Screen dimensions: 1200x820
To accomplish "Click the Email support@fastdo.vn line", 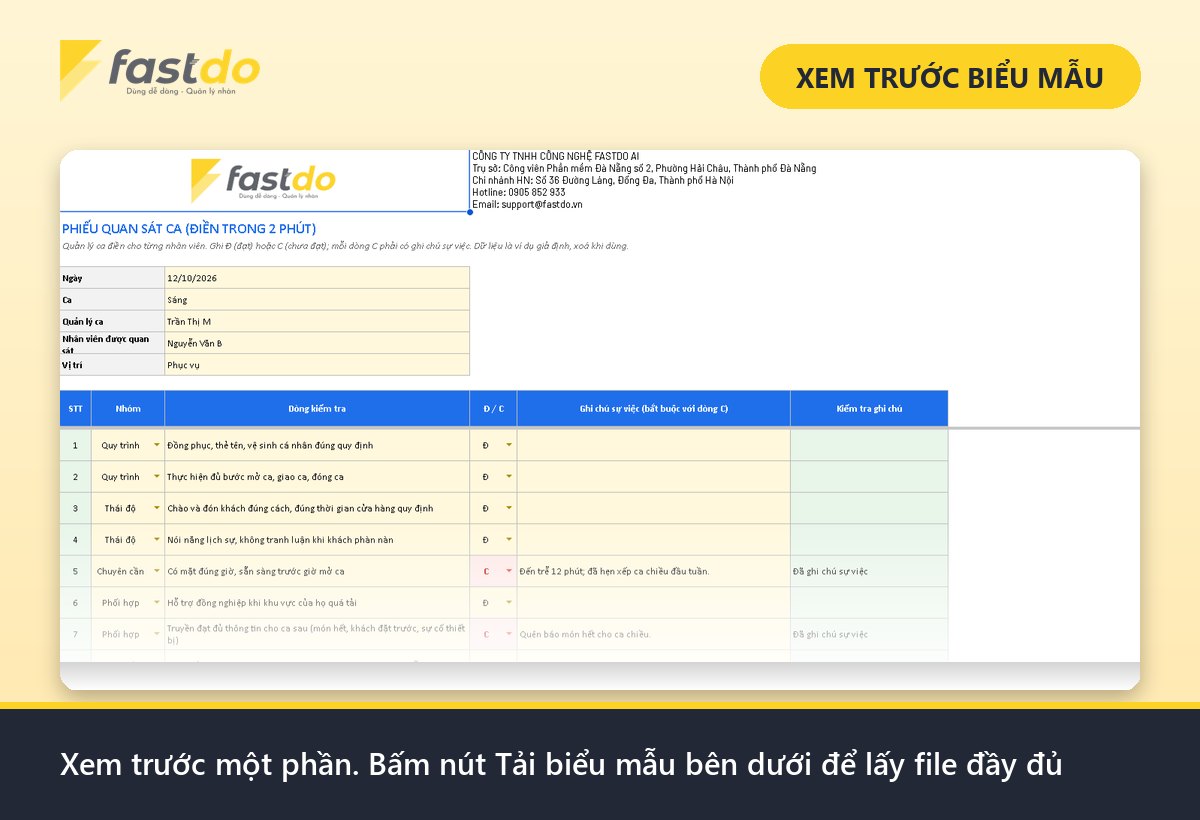I will tap(527, 204).
